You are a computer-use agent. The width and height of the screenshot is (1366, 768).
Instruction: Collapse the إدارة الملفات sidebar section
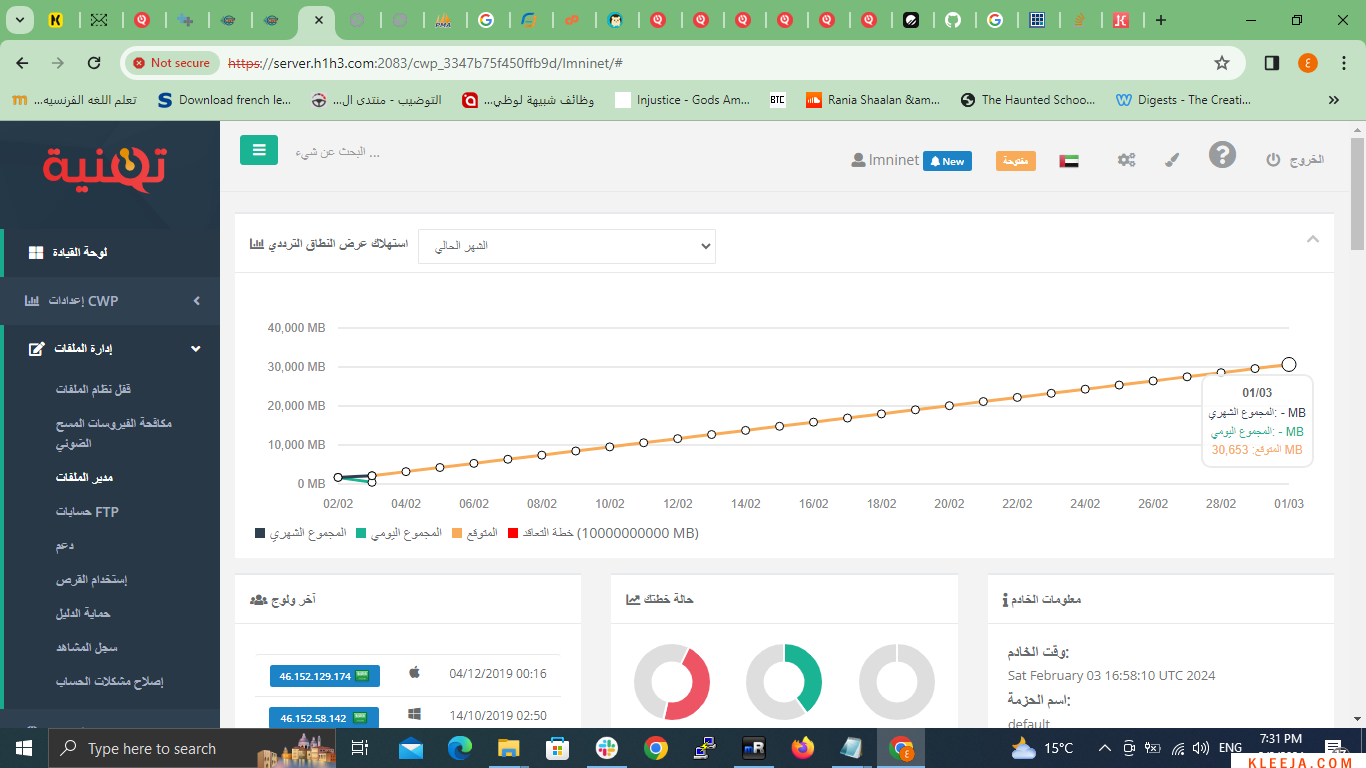(x=110, y=348)
